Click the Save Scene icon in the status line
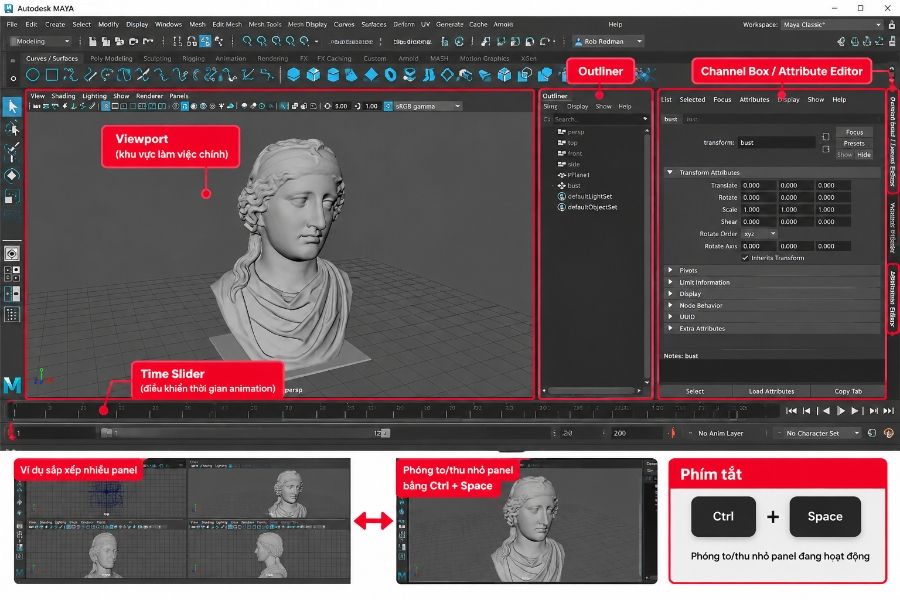The image size is (900, 600). coord(119,41)
